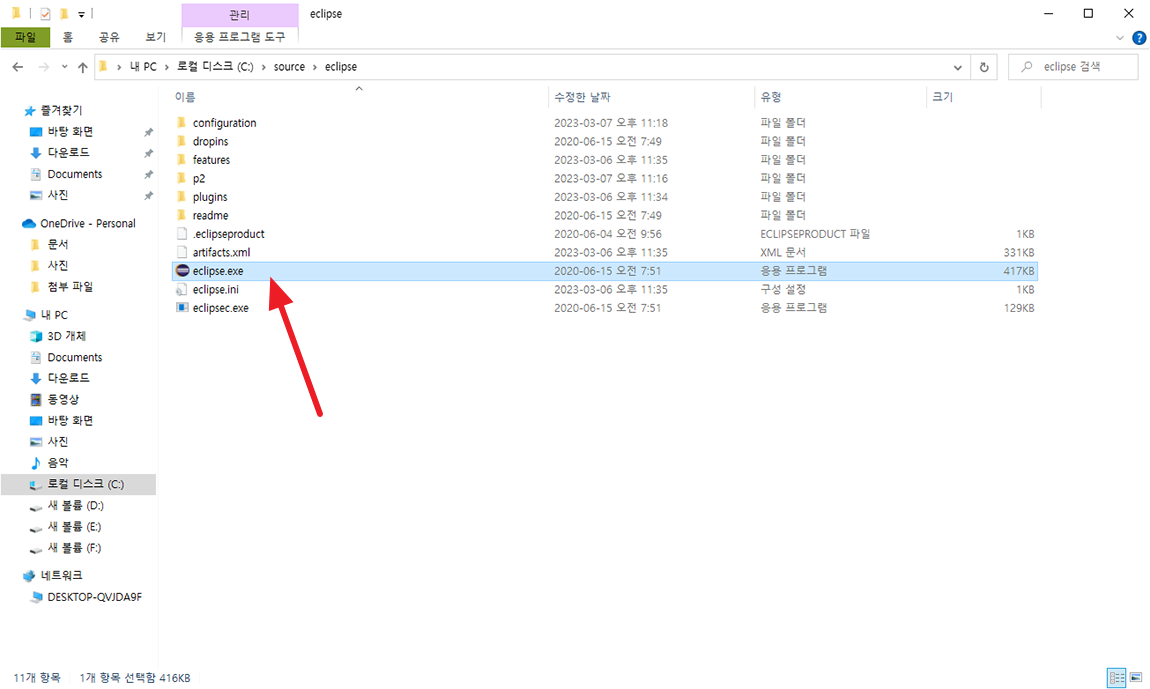Open 새 볼륨 (D:) drive
1150x689 pixels.
75,506
